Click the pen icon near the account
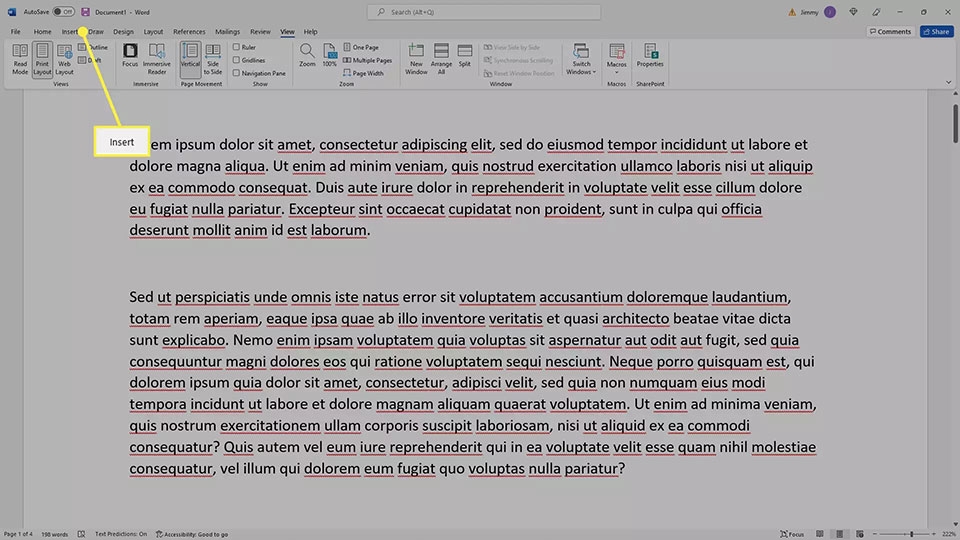This screenshot has width=960, height=540. (x=877, y=12)
